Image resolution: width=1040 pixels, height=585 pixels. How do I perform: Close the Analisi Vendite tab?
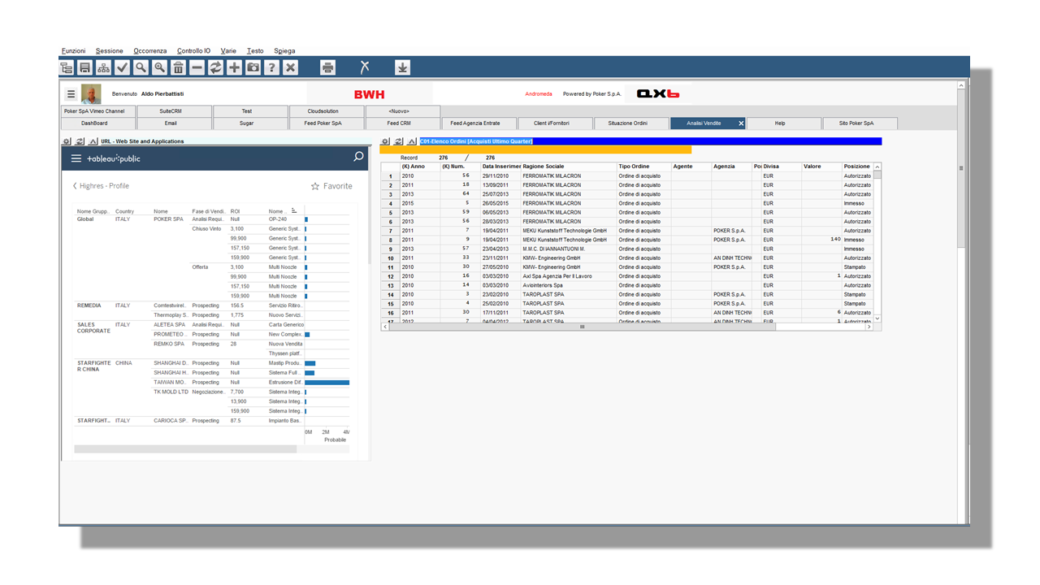pyautogui.click(x=741, y=123)
